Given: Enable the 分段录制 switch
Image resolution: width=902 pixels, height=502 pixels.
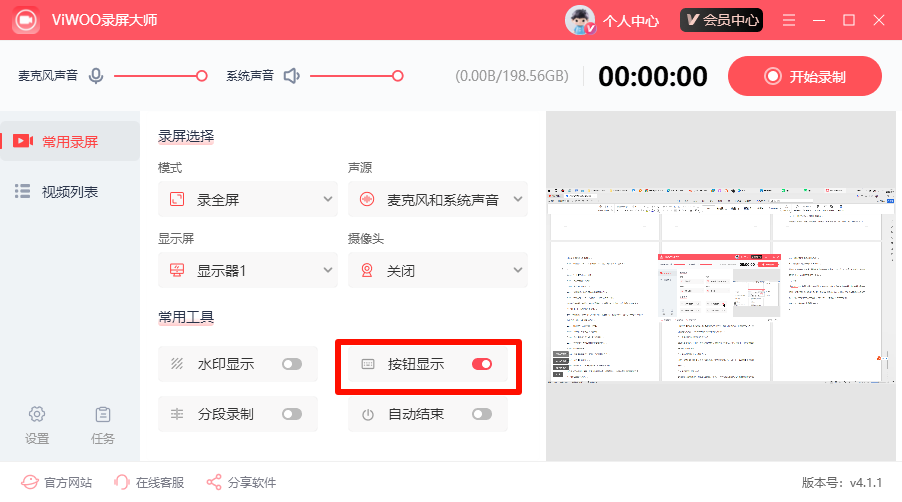Looking at the screenshot, I should click(292, 414).
